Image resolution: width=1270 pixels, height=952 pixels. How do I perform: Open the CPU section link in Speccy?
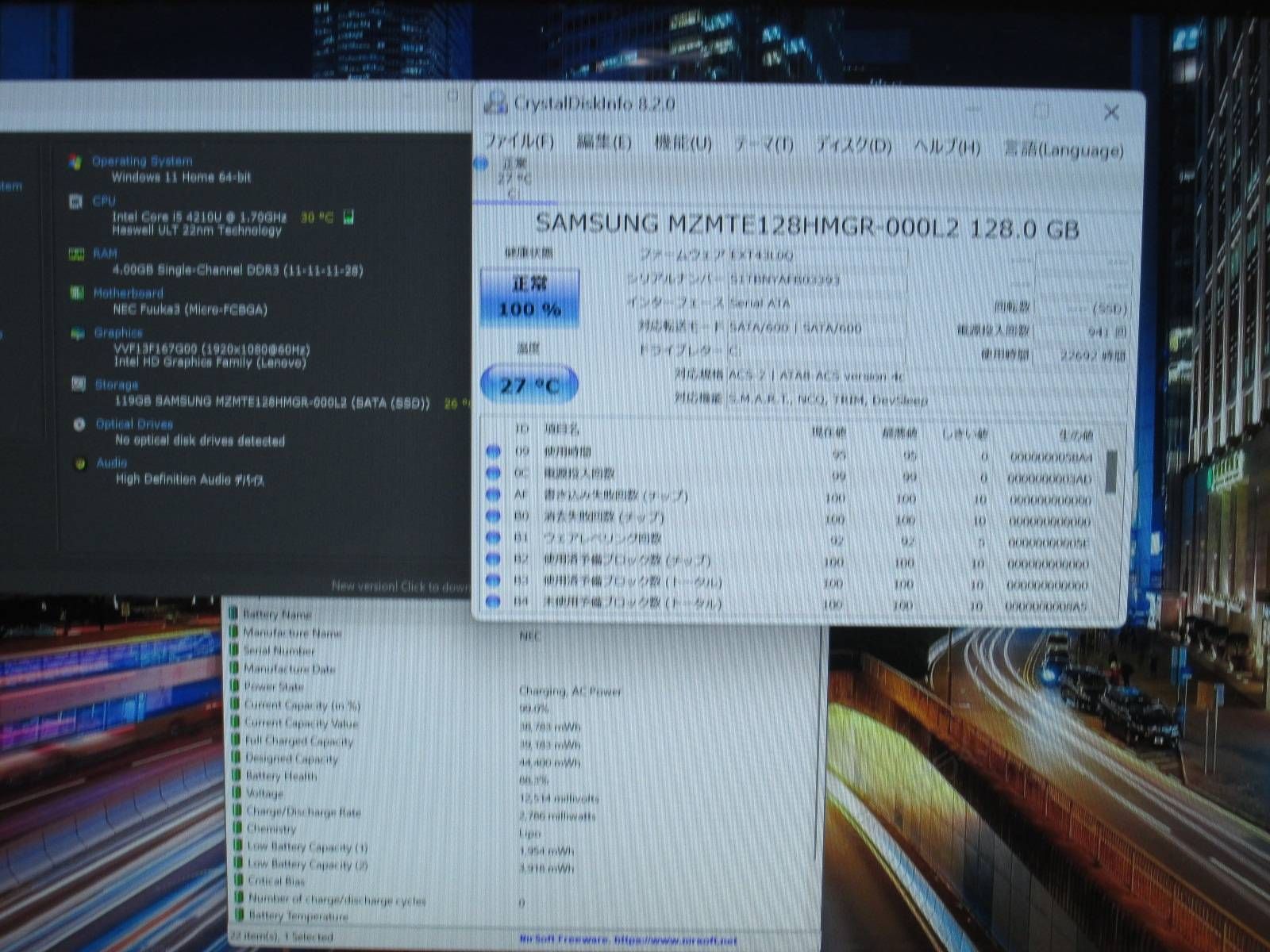(x=104, y=201)
